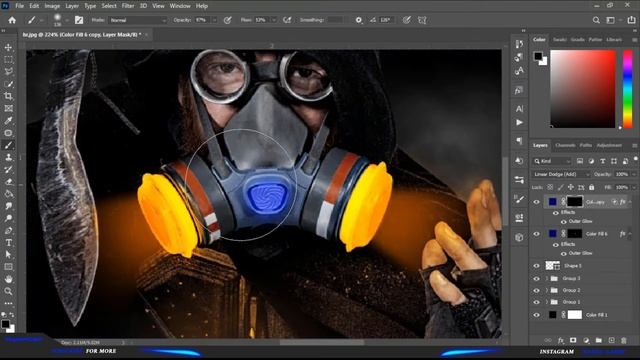
Task: Select the Hand tool
Action: coord(8,279)
